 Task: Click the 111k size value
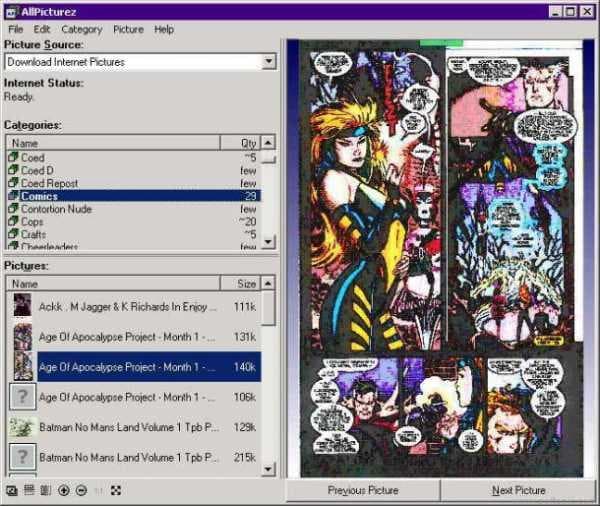click(x=245, y=307)
